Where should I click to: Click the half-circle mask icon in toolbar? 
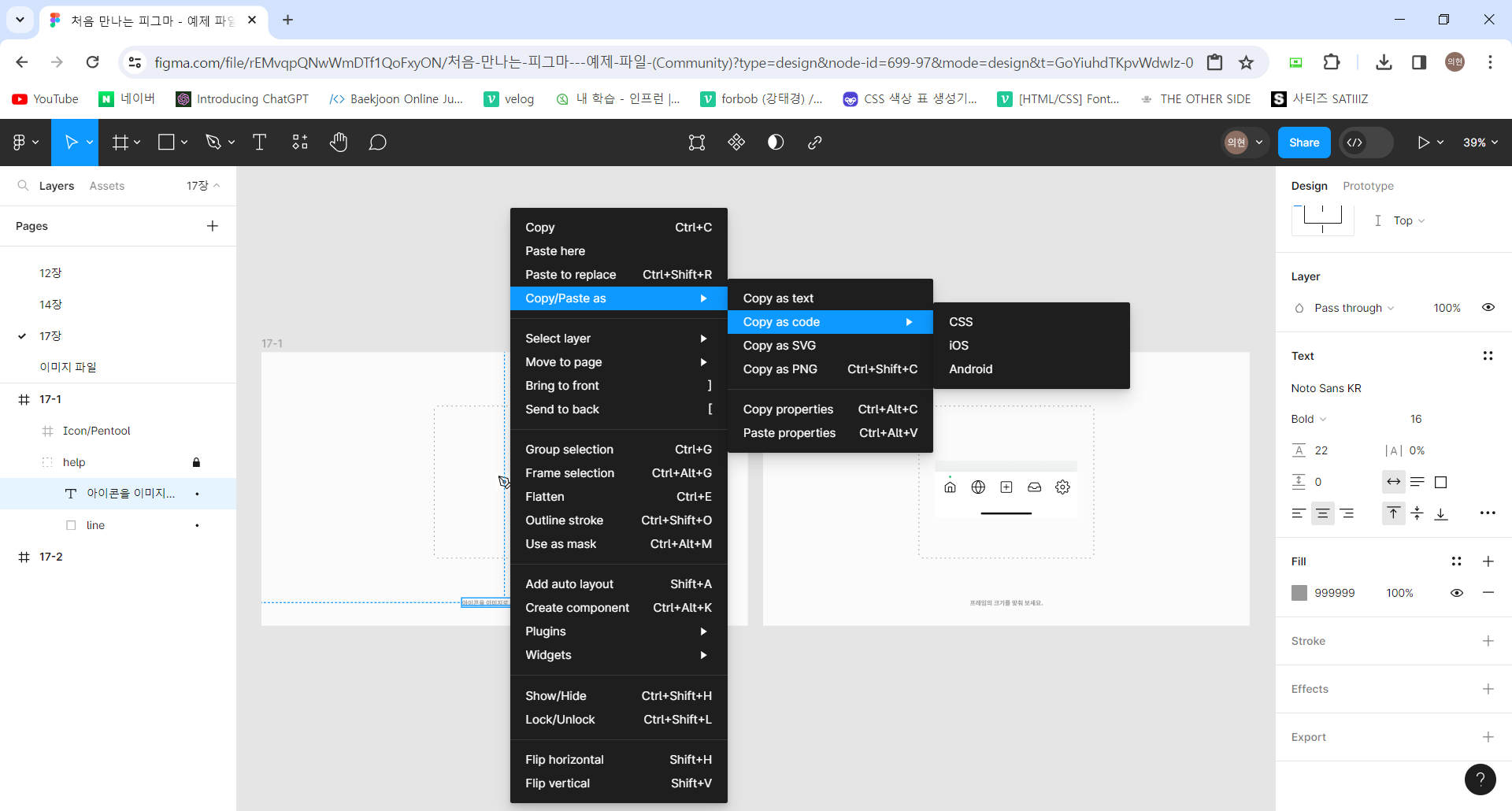[776, 143]
